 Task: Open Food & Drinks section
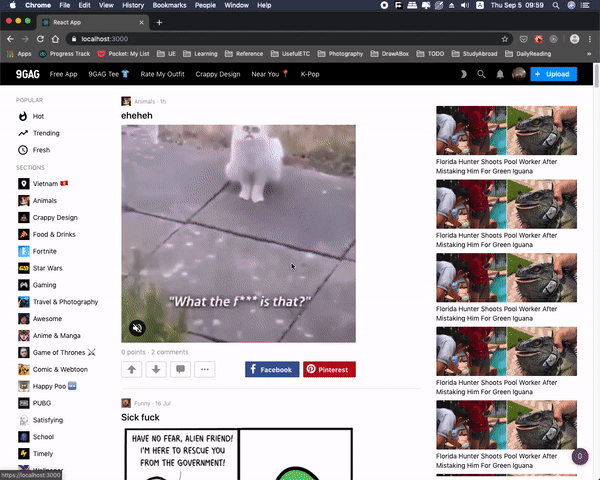point(47,234)
